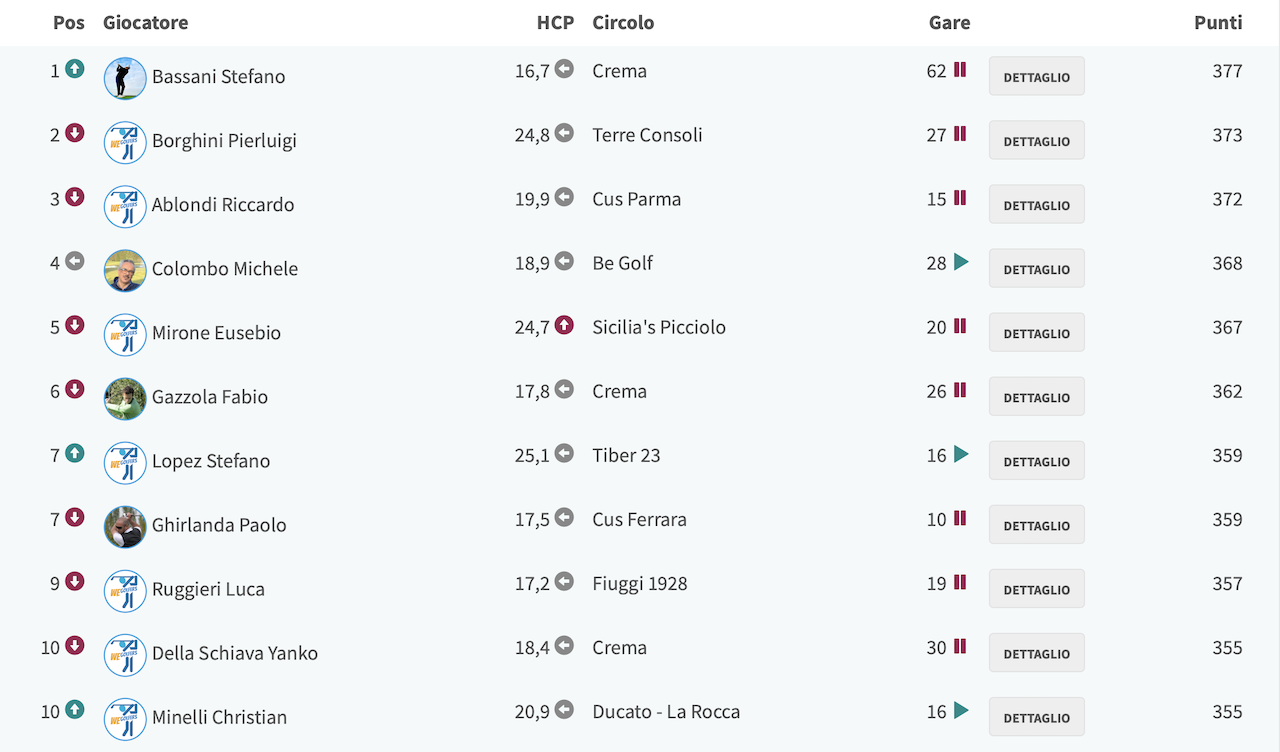
Task: Click the pause icon next to 62 gare
Action: 960,70
